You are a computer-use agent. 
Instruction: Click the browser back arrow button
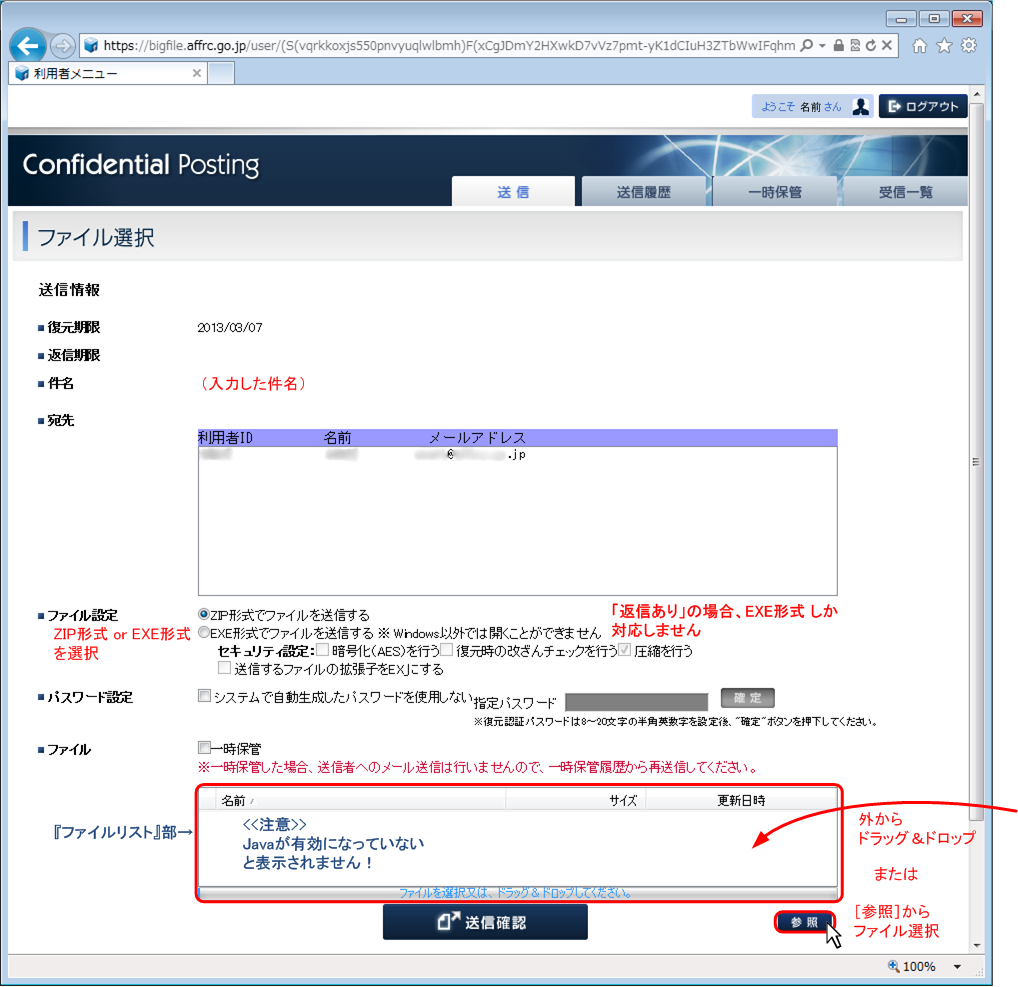pos(28,46)
